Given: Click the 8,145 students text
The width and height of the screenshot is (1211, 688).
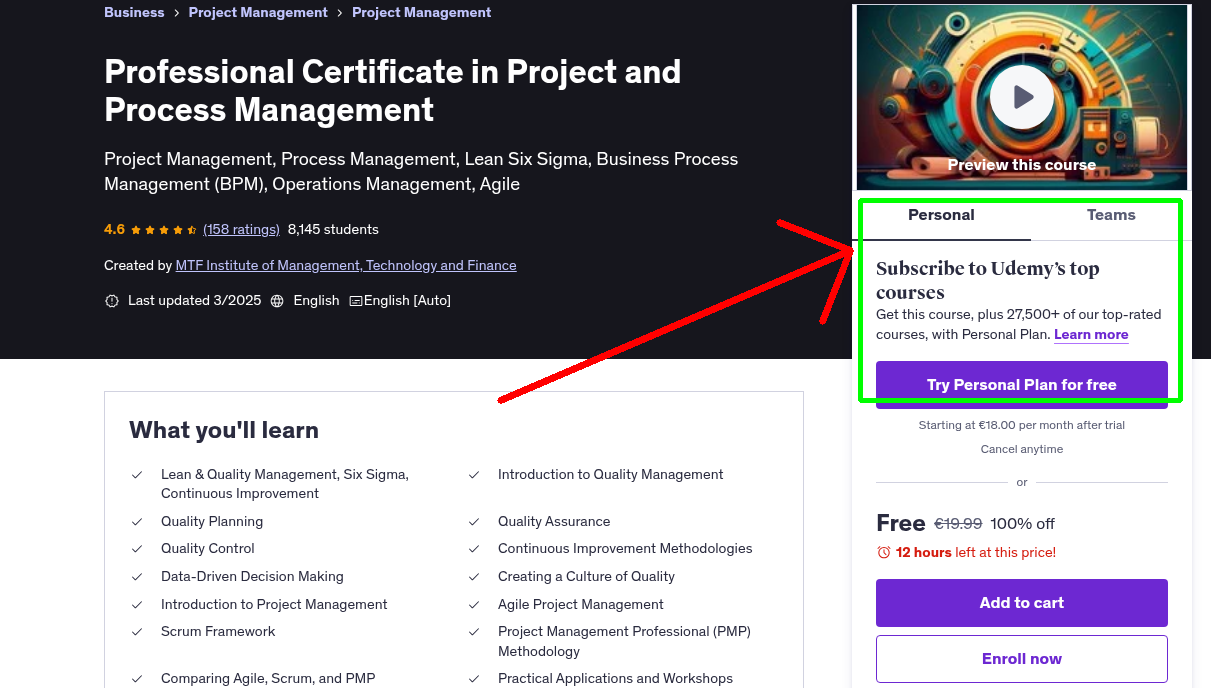Looking at the screenshot, I should point(333,229).
